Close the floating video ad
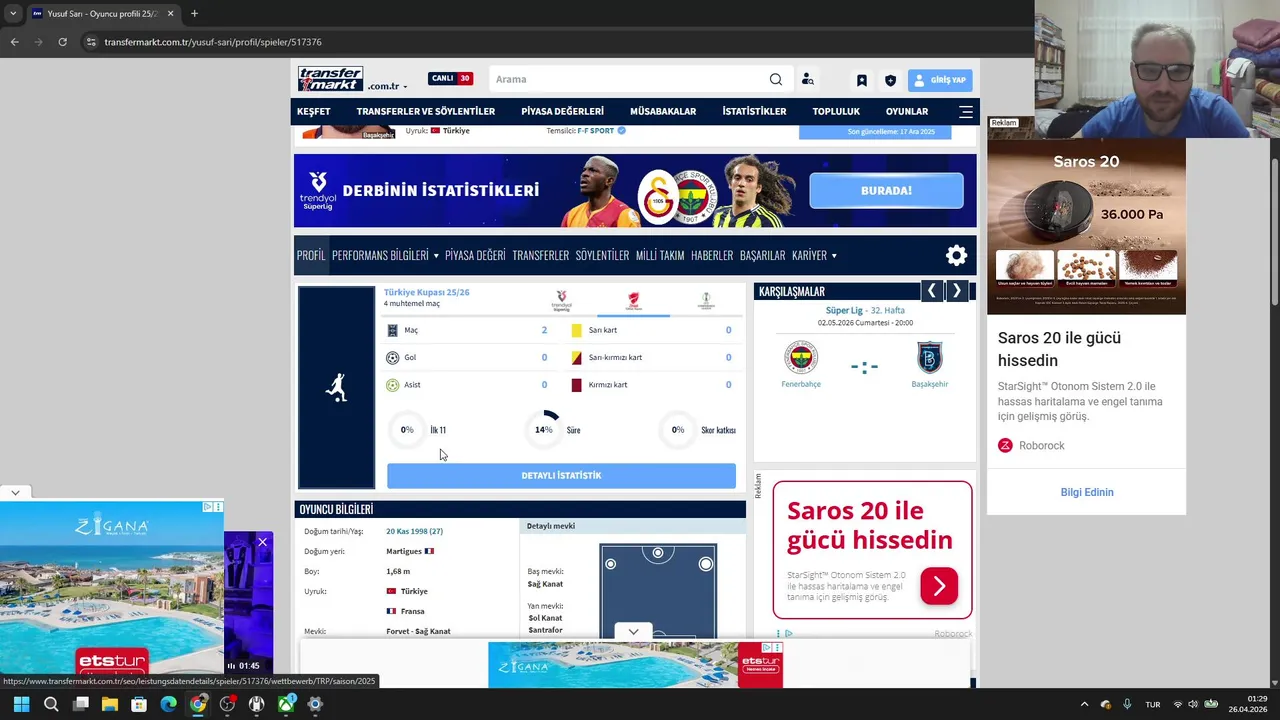1280x720 pixels. point(262,542)
